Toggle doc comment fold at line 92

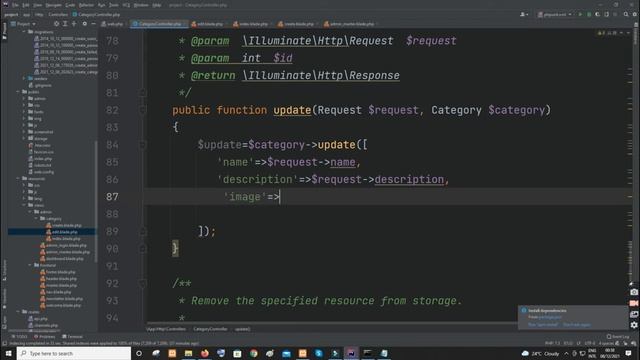[x=142, y=283]
